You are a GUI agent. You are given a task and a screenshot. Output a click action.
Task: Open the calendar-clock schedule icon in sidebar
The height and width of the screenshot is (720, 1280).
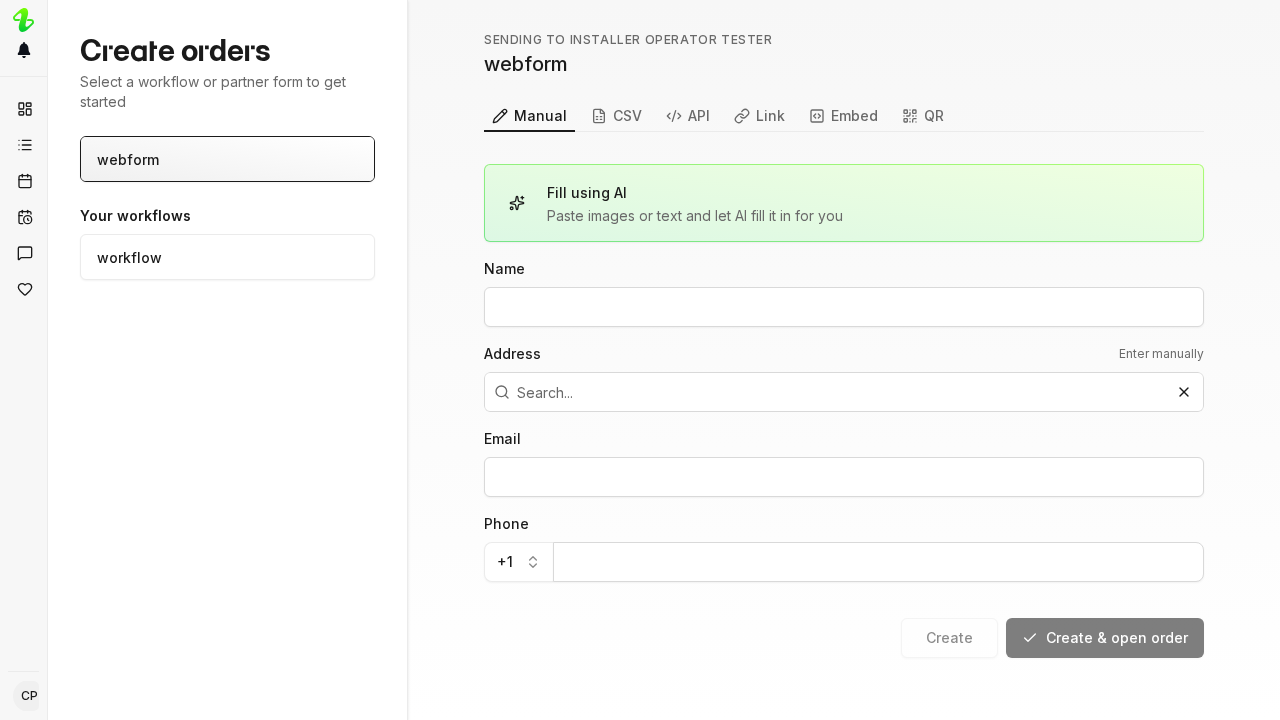click(x=25, y=217)
